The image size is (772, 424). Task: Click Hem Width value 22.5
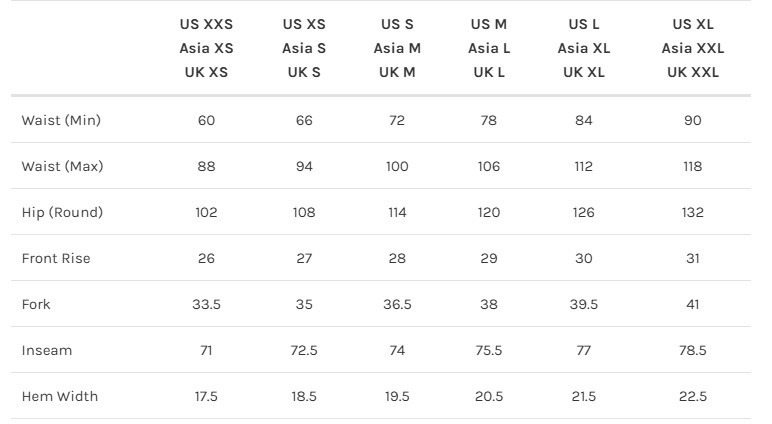(x=693, y=396)
